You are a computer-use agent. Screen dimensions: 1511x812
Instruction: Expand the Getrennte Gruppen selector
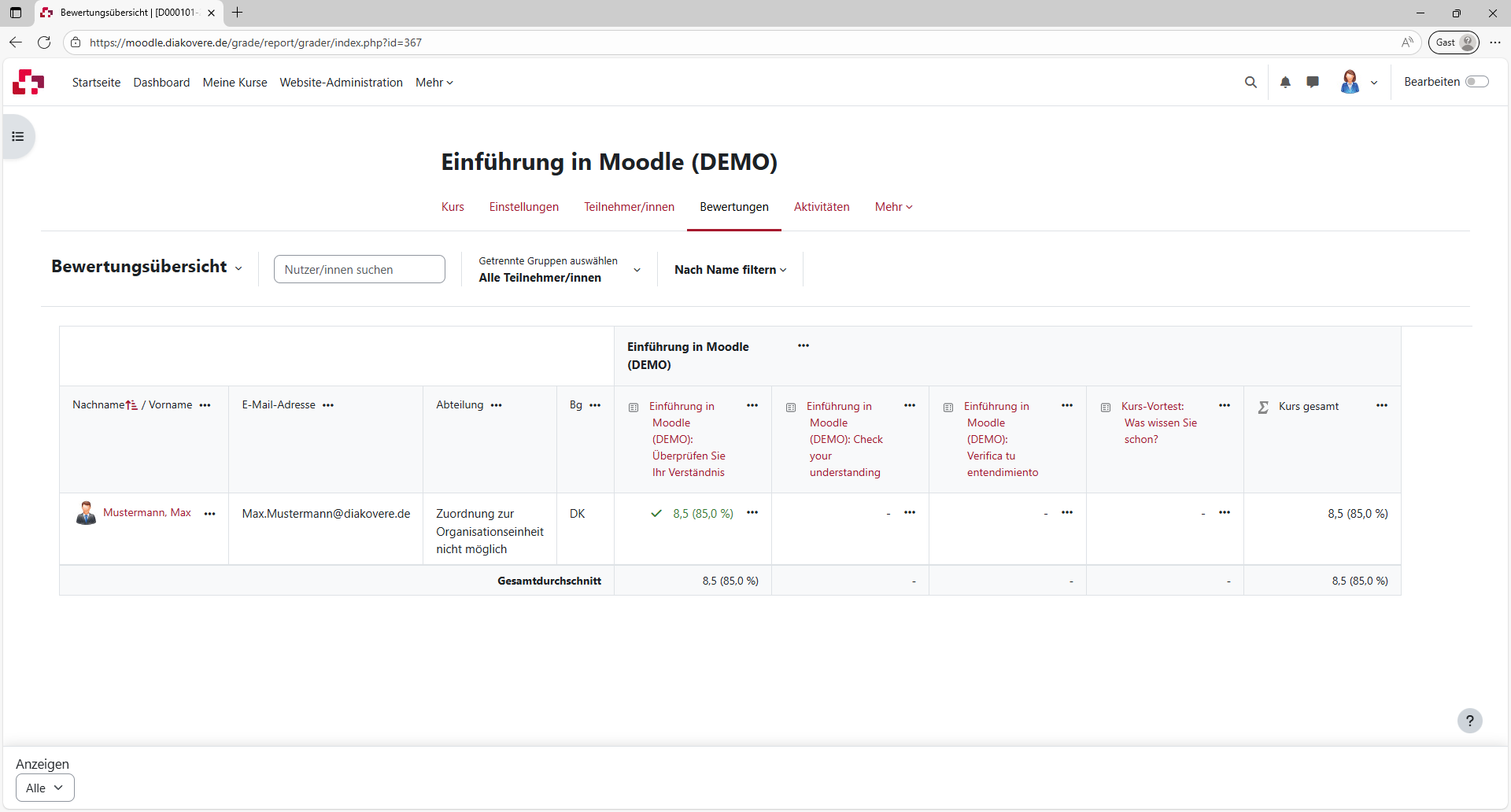pyautogui.click(x=559, y=270)
